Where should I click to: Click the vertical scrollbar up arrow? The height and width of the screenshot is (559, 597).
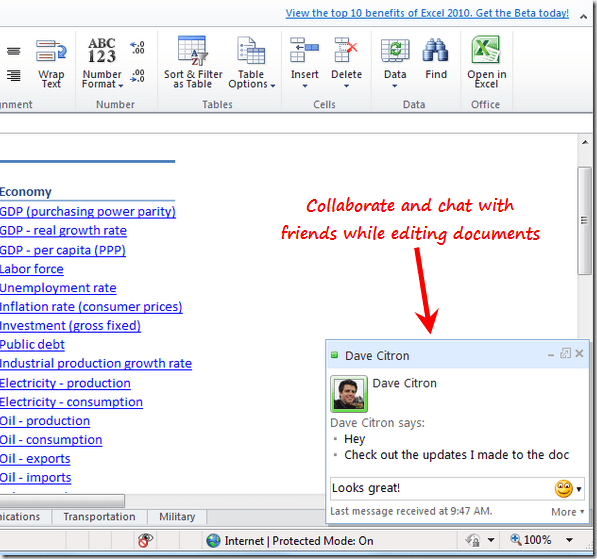point(584,142)
